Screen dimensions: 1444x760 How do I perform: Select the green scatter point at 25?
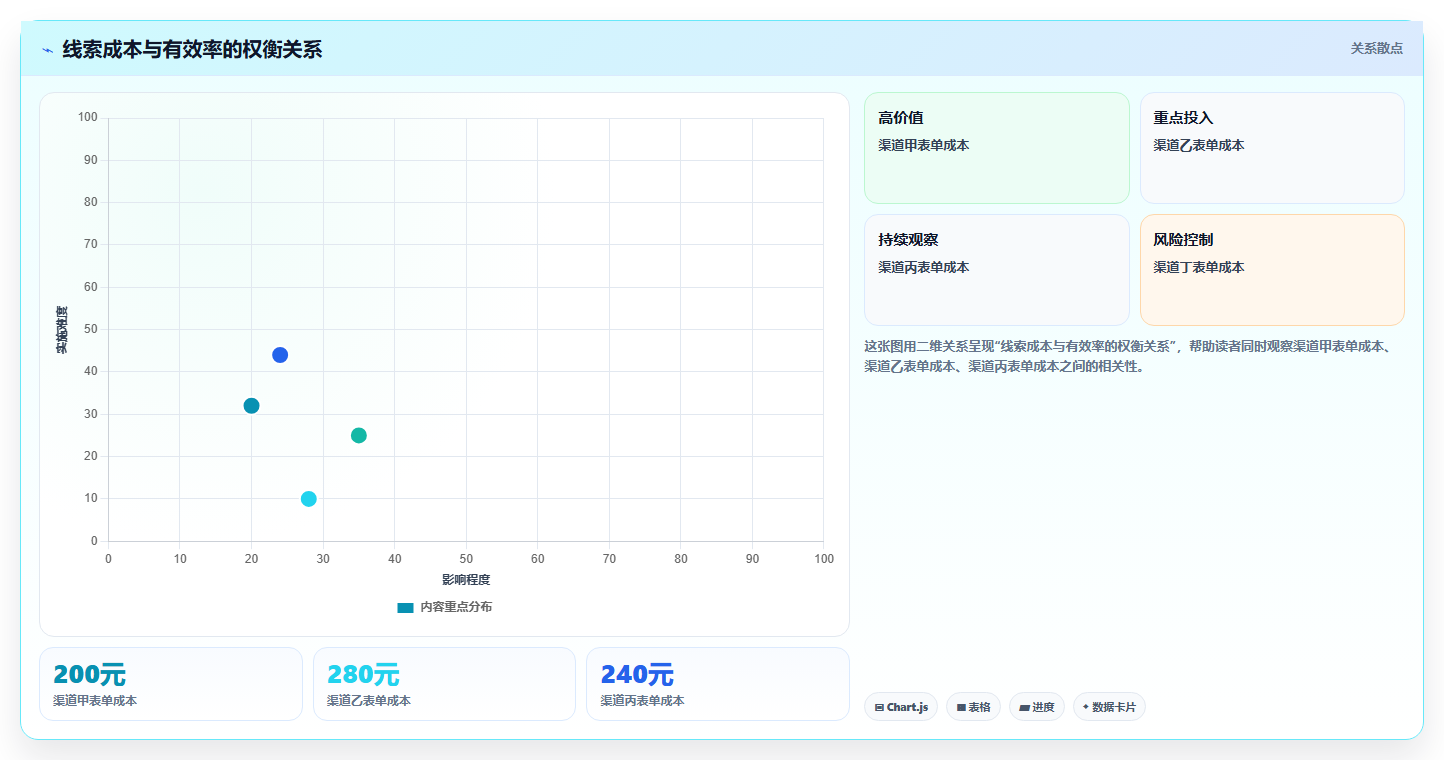359,435
